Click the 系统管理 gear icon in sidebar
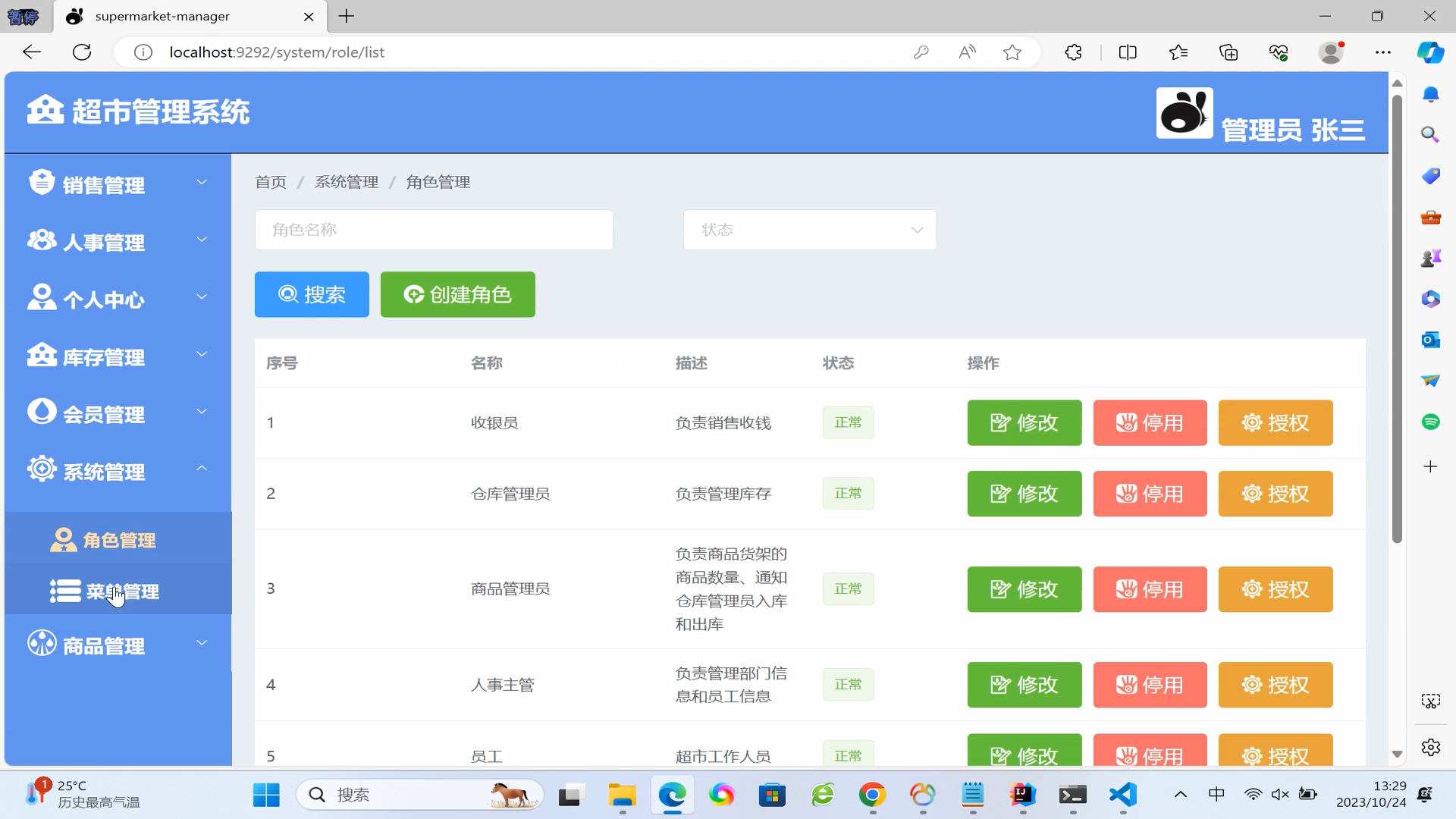 point(42,469)
